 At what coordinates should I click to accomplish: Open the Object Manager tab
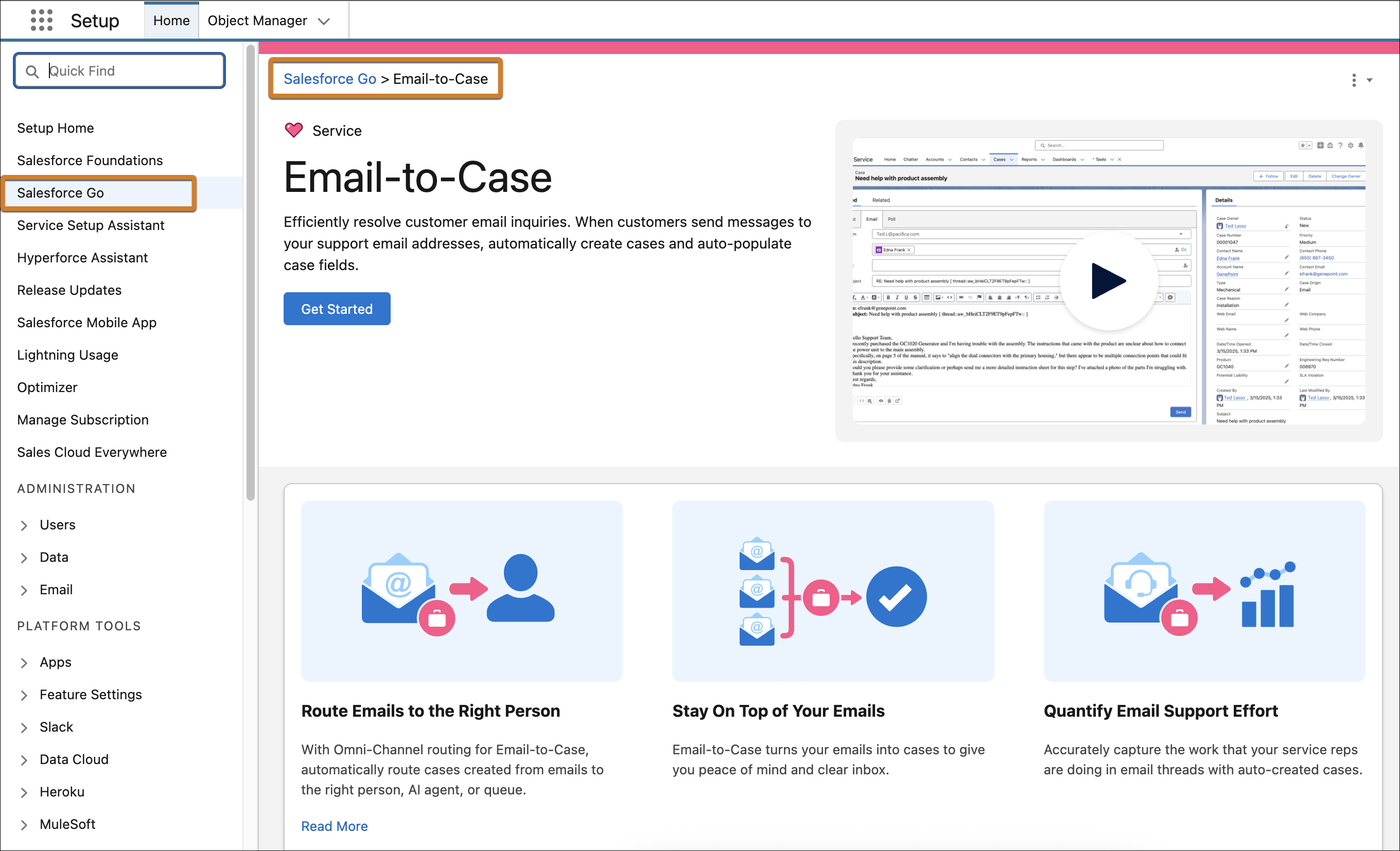pos(257,21)
